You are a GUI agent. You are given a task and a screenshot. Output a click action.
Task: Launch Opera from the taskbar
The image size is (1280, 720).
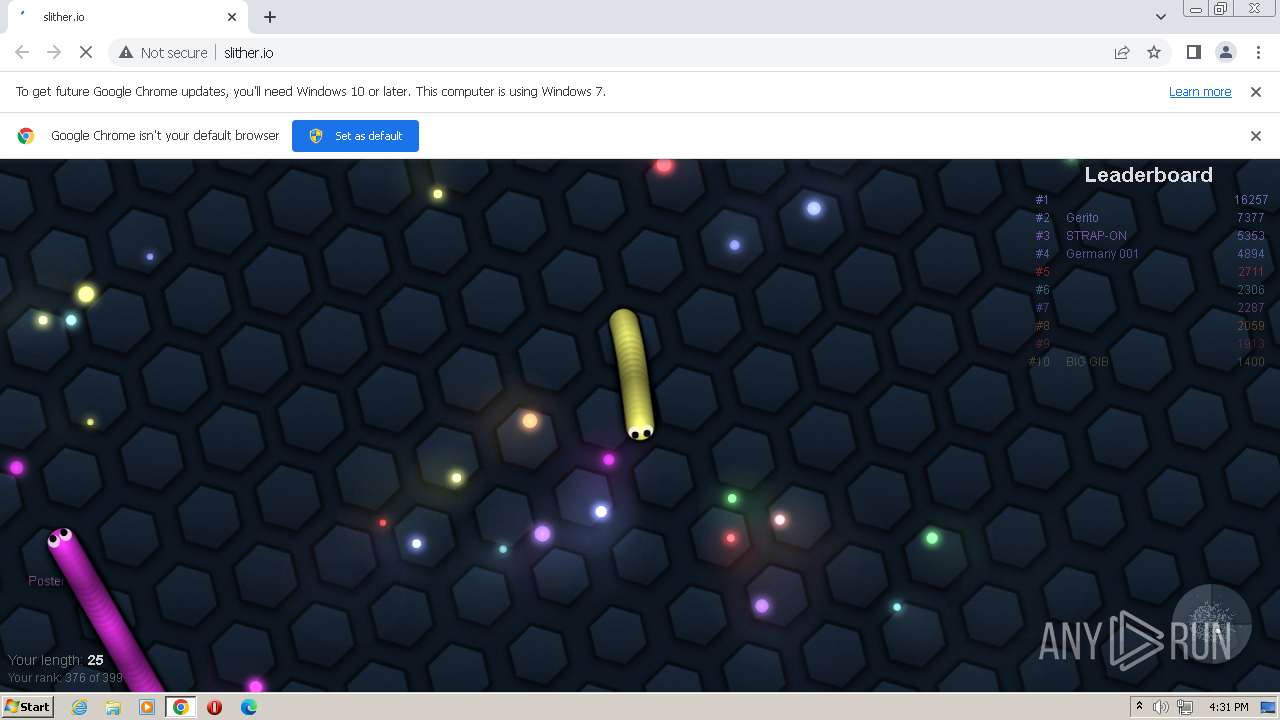tap(215, 707)
